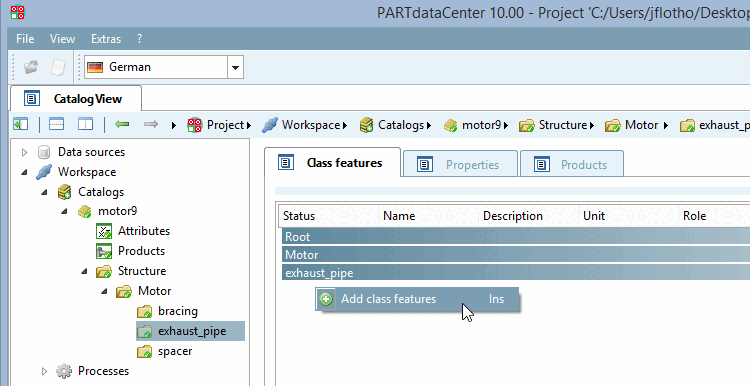Viewport: 750px width, 386px height.
Task: Click the Root class group row
Action: tap(516, 236)
